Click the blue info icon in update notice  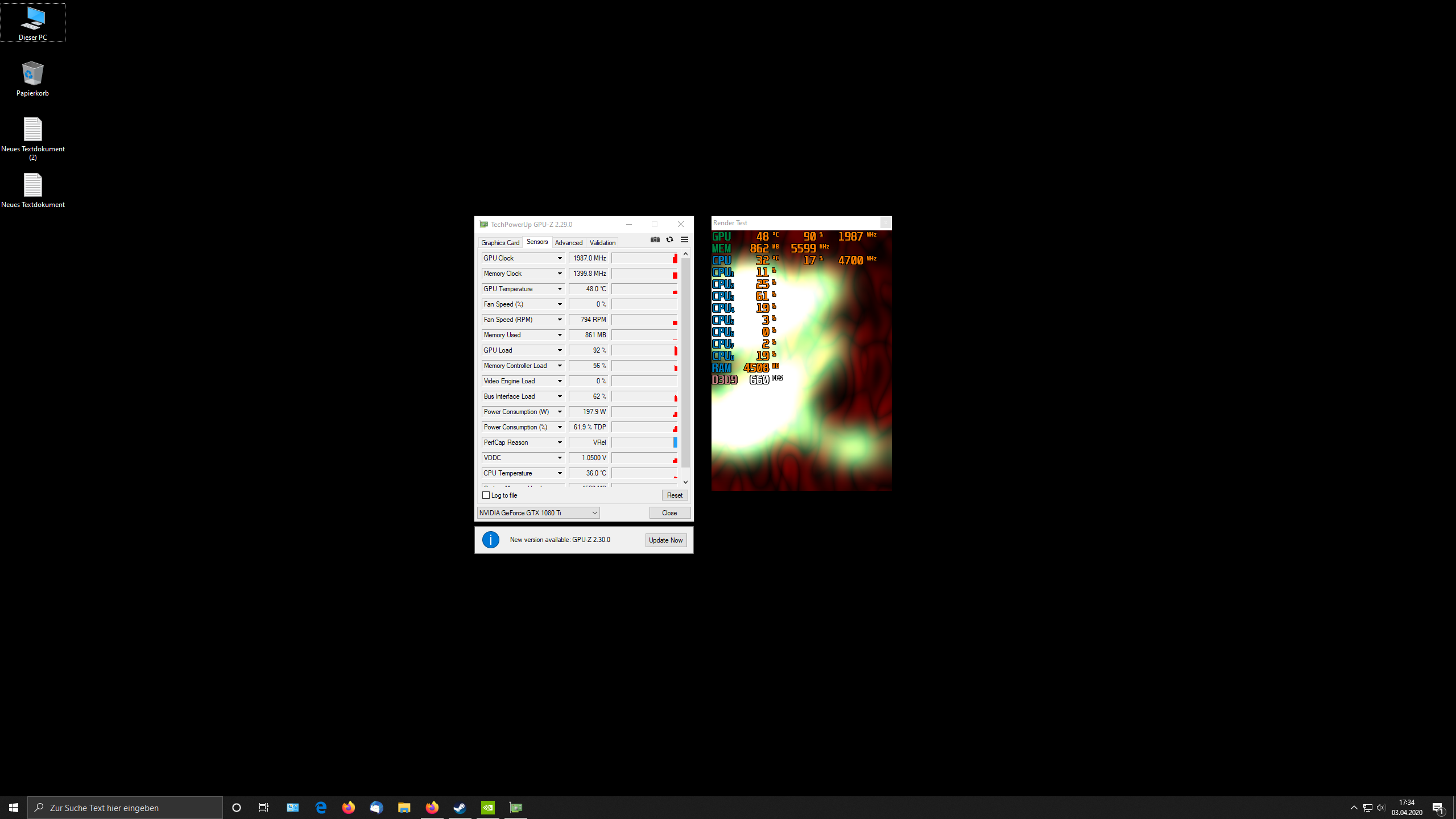(491, 540)
